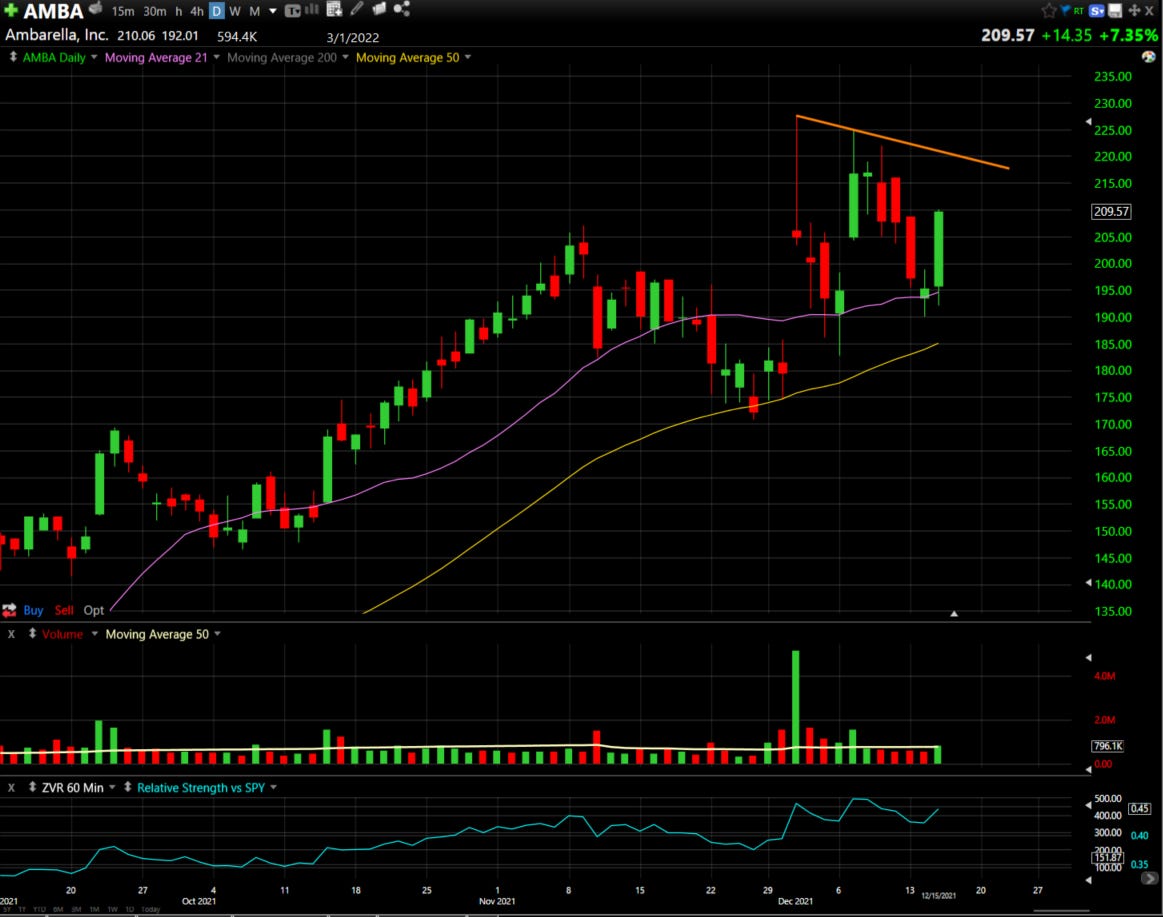Click the reorder arrows beside Volume label

pyautogui.click(x=33, y=634)
